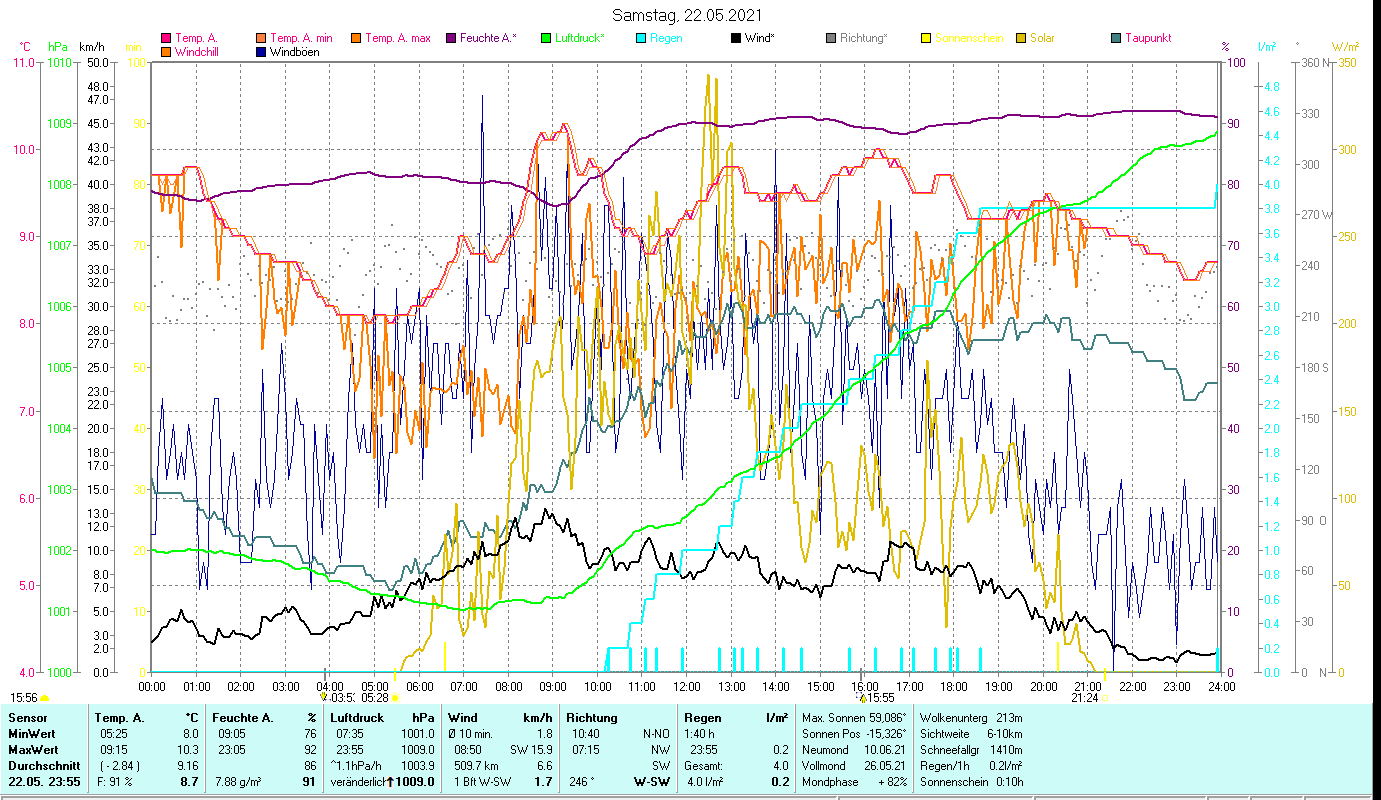Click the pink Temp. A. legend swatch

click(165, 38)
